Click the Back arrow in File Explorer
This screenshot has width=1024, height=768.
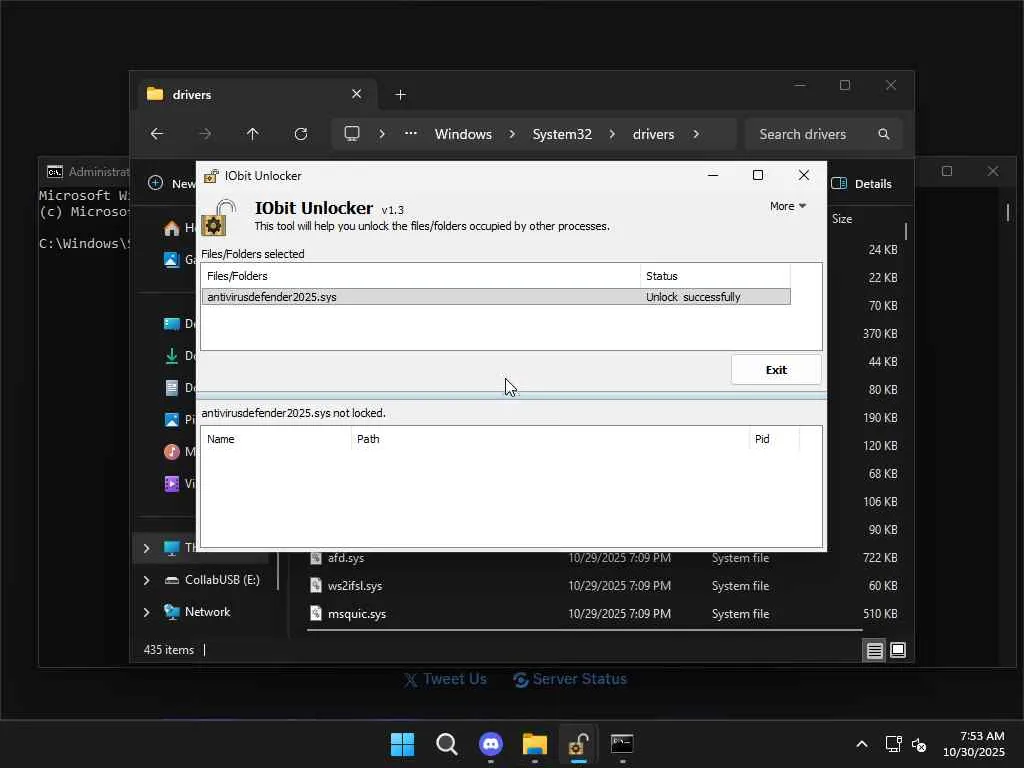157,134
